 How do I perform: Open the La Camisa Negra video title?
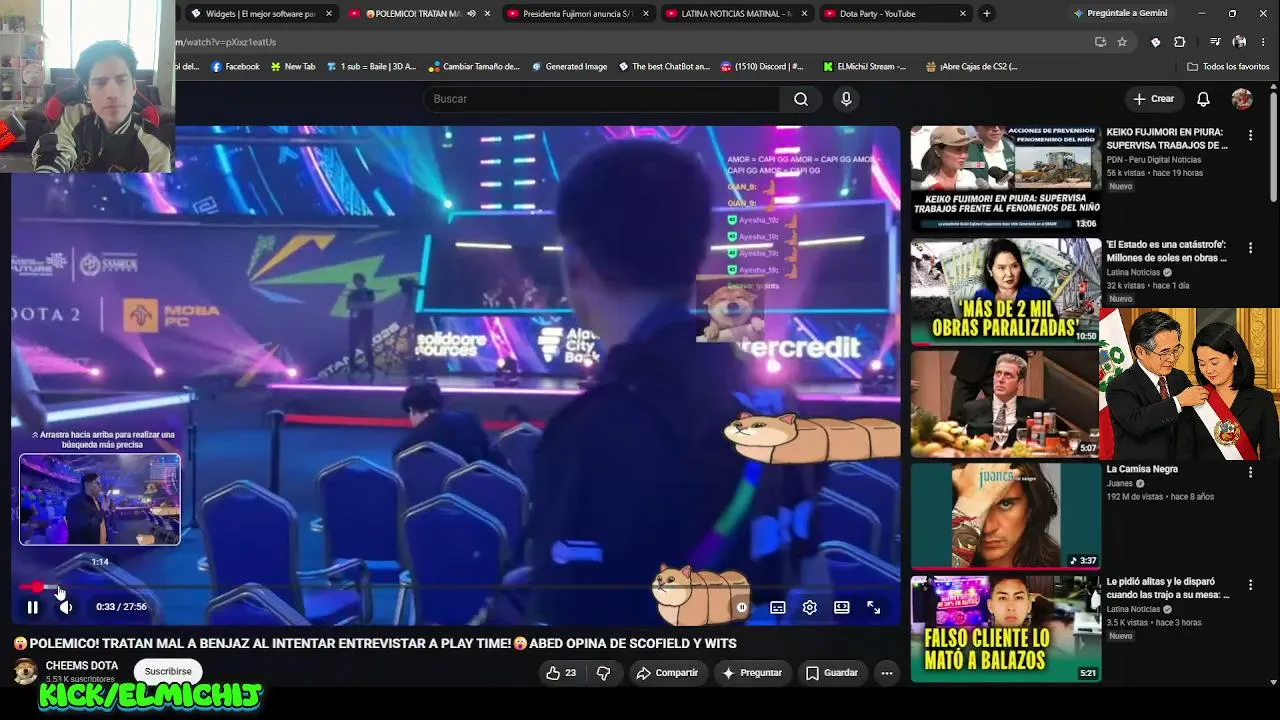tap(1142, 469)
